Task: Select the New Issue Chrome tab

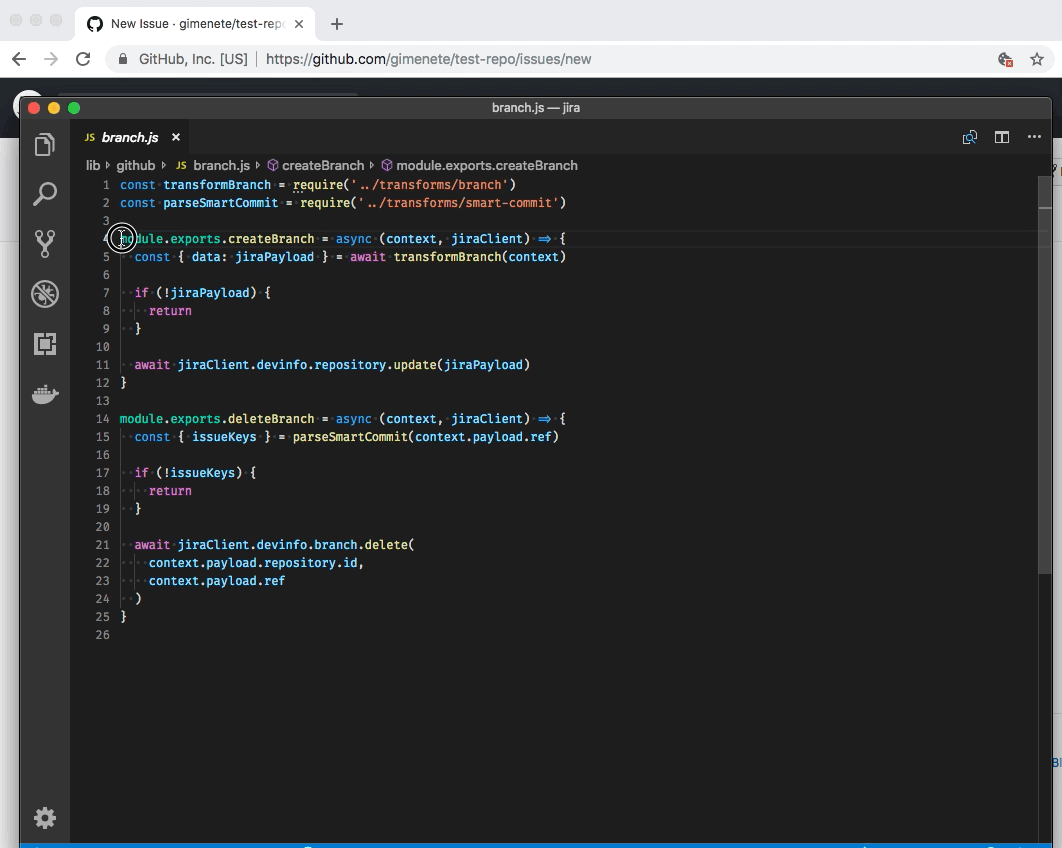Action: [195, 24]
